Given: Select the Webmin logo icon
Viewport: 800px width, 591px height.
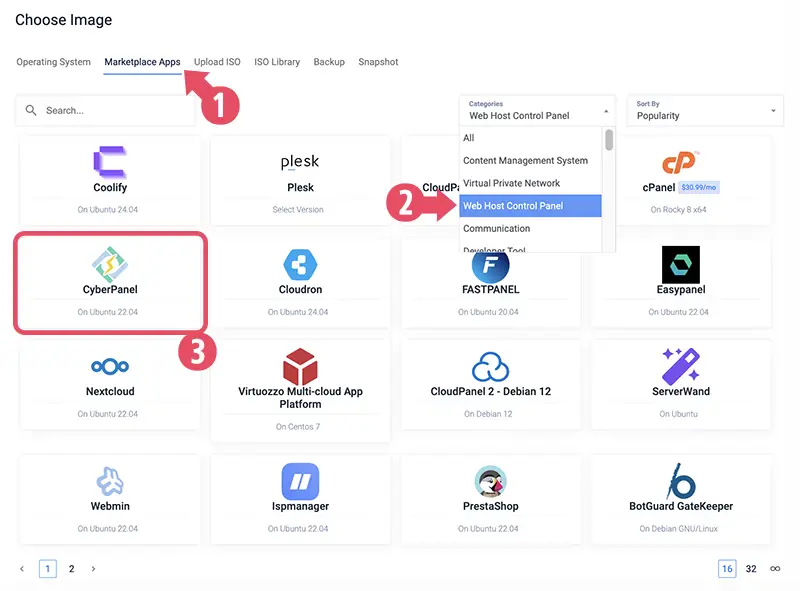Looking at the screenshot, I should [110, 481].
